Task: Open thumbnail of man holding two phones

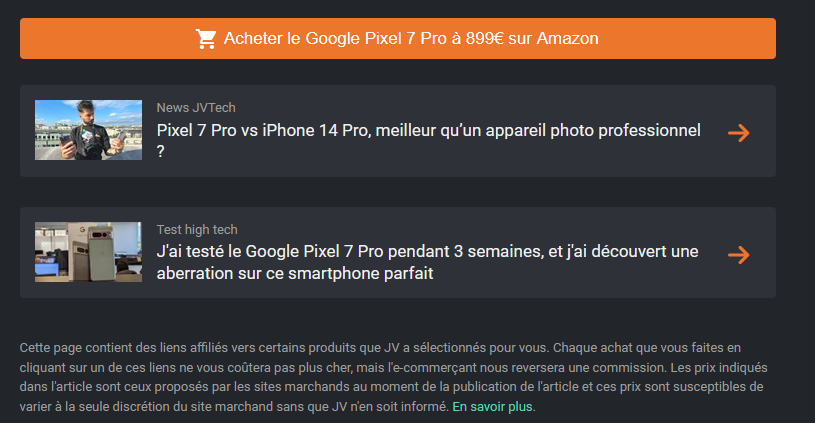Action: pos(88,130)
